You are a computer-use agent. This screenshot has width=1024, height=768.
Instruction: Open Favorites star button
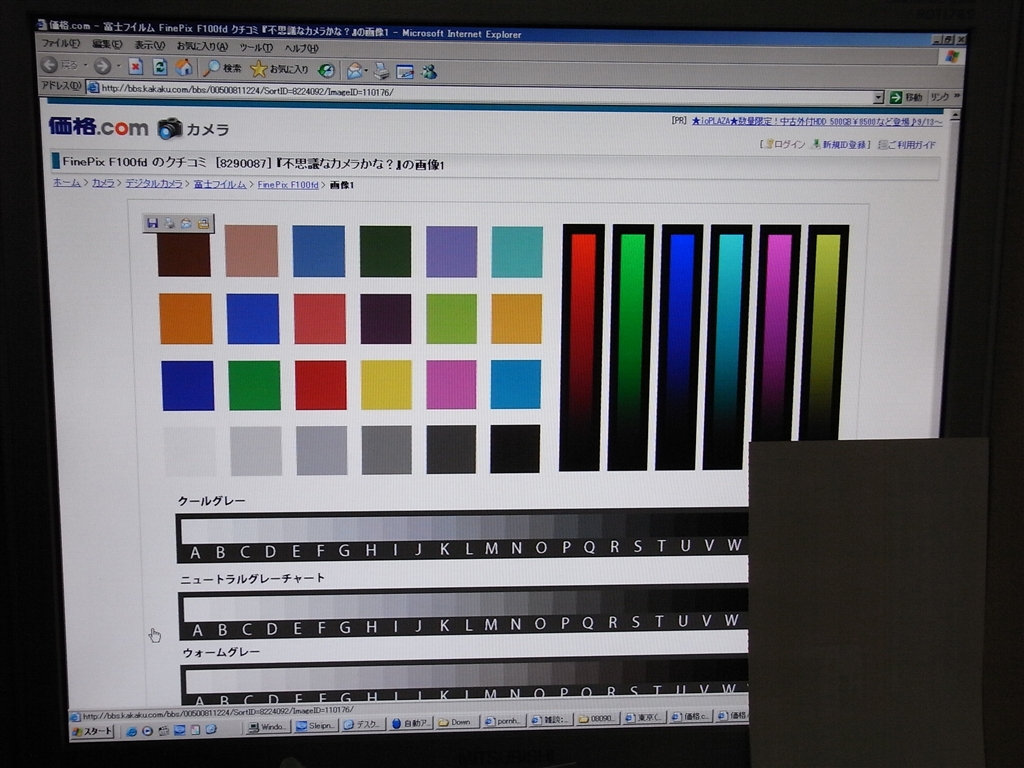280,69
